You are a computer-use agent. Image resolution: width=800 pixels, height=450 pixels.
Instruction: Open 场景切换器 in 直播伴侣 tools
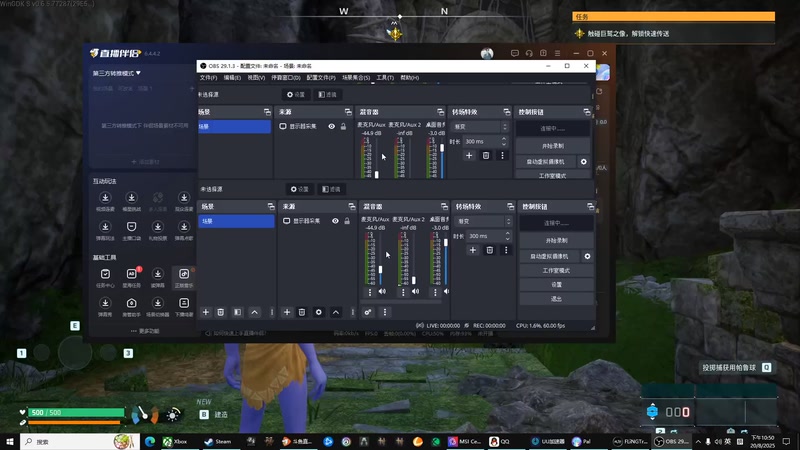[x=158, y=307]
